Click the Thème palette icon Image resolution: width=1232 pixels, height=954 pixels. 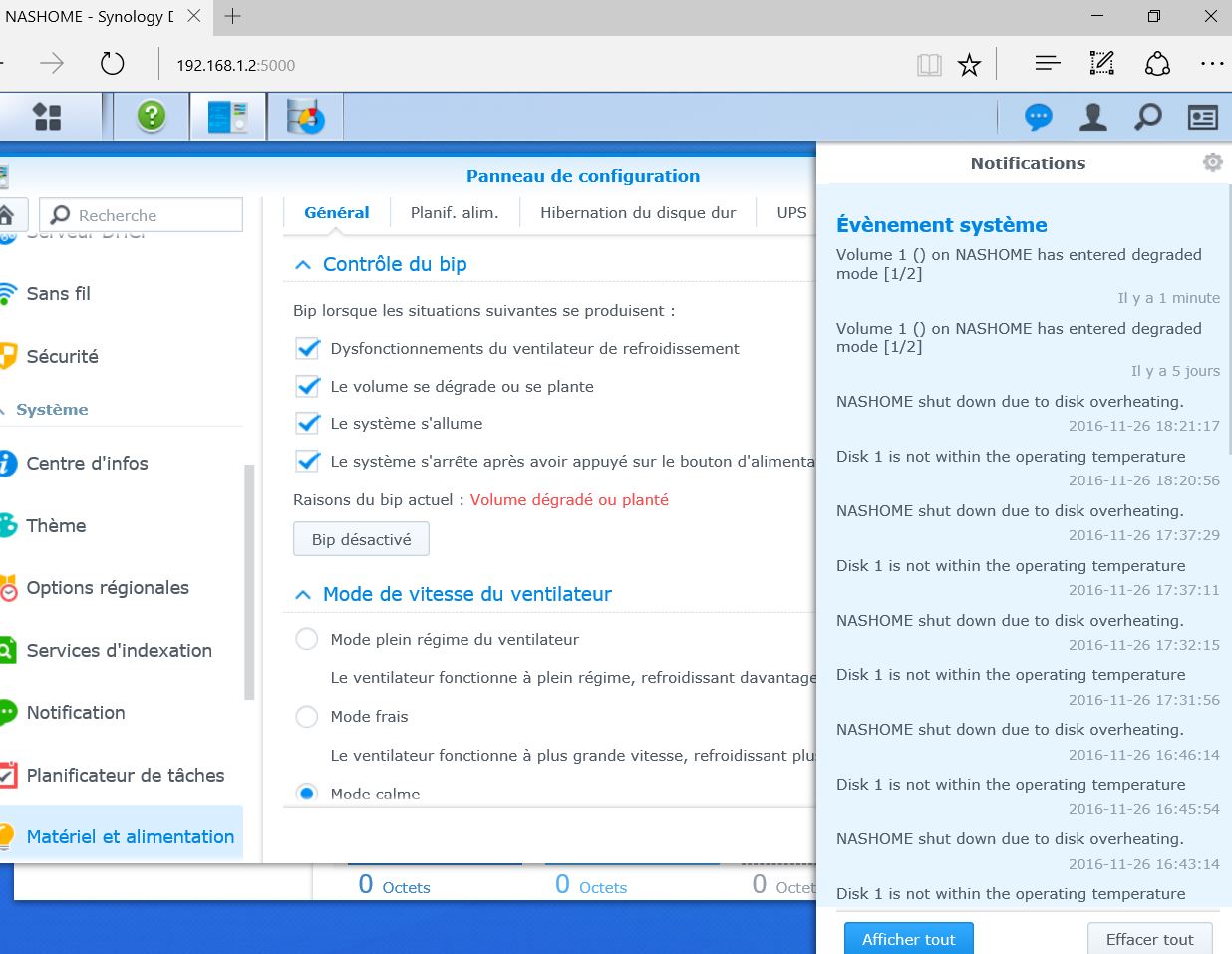coord(8,525)
